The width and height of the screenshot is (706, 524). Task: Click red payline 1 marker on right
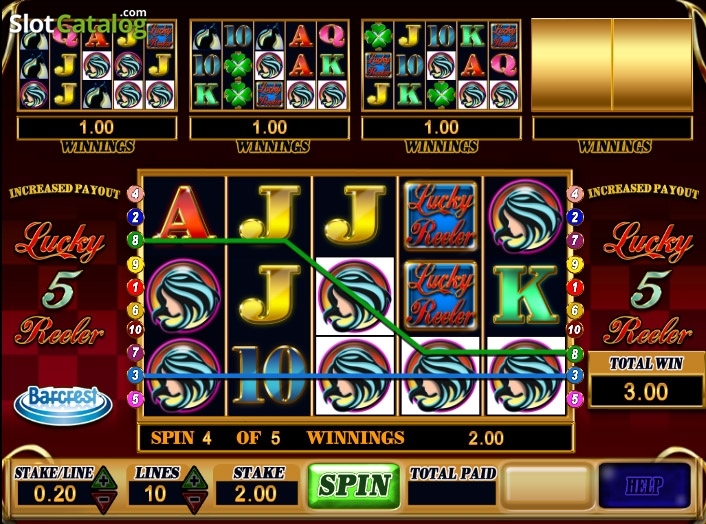pyautogui.click(x=575, y=287)
